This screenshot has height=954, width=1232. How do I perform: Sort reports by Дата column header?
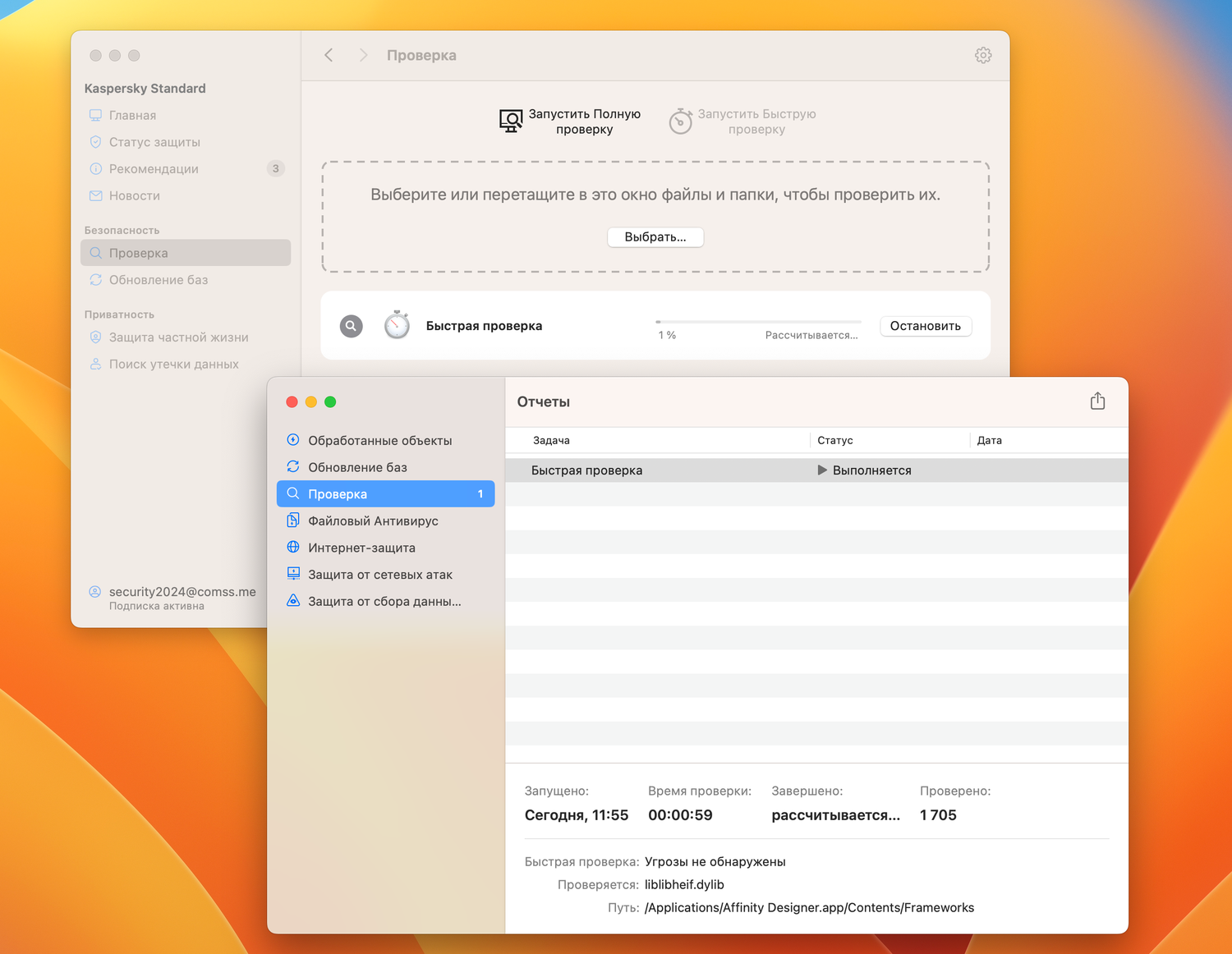pyautogui.click(x=990, y=440)
